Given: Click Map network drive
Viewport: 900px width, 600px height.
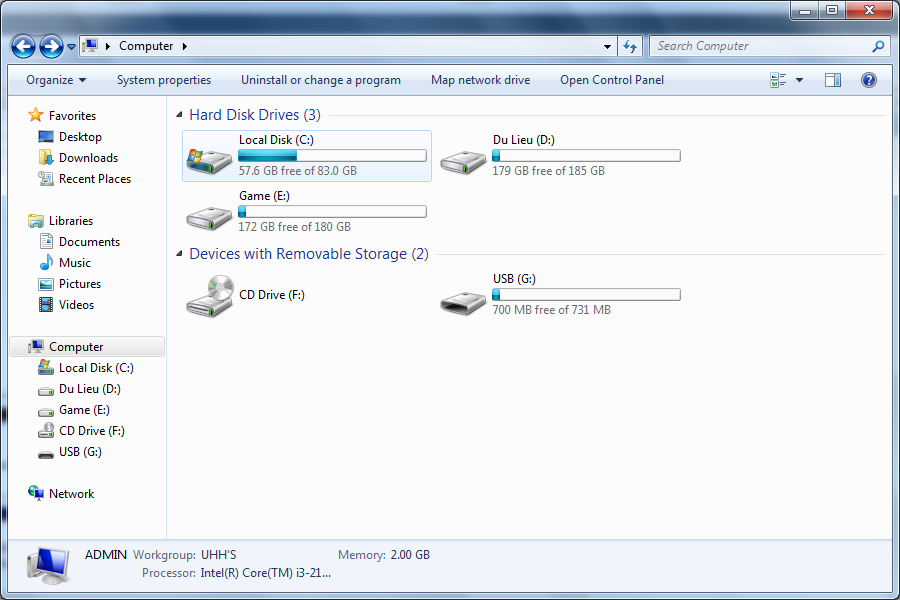Looking at the screenshot, I should coord(480,80).
